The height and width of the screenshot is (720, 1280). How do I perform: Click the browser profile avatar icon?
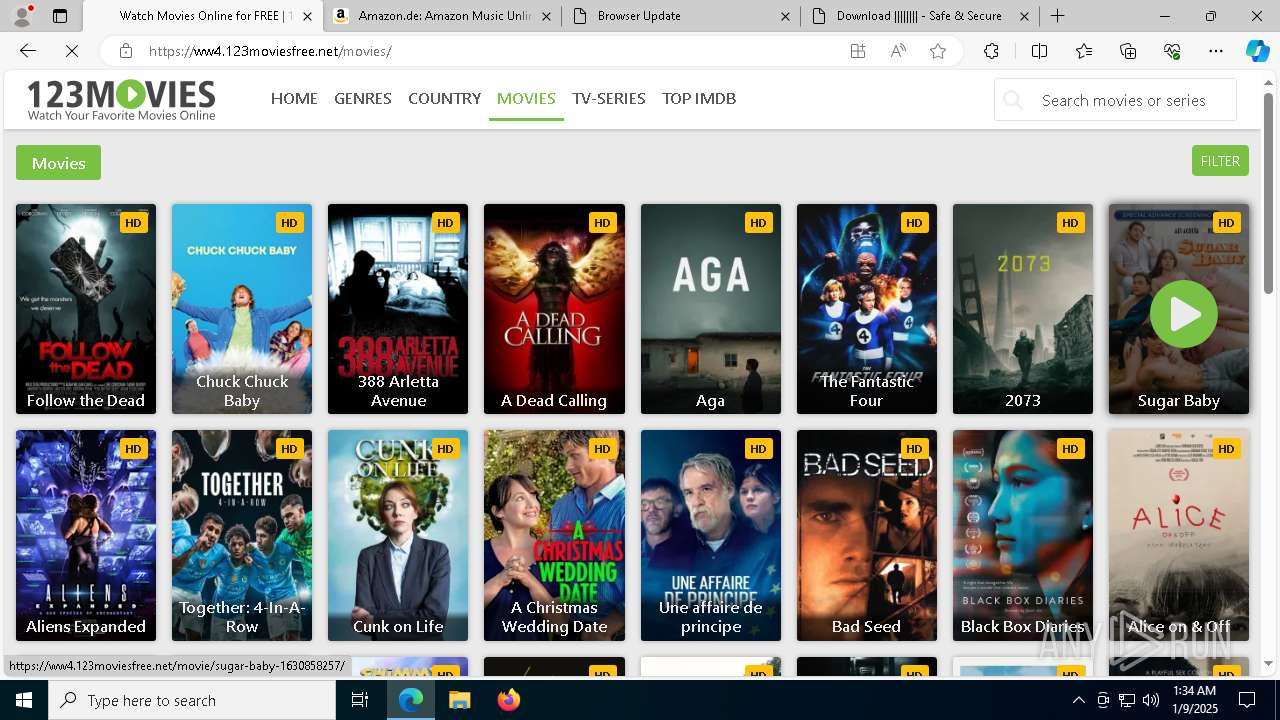coord(21,16)
